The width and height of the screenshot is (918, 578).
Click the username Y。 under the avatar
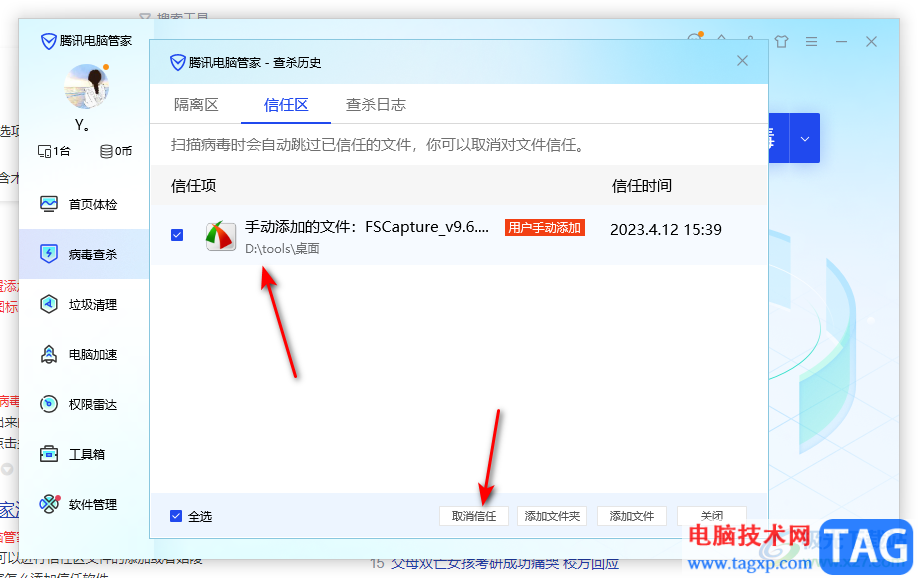[82, 125]
